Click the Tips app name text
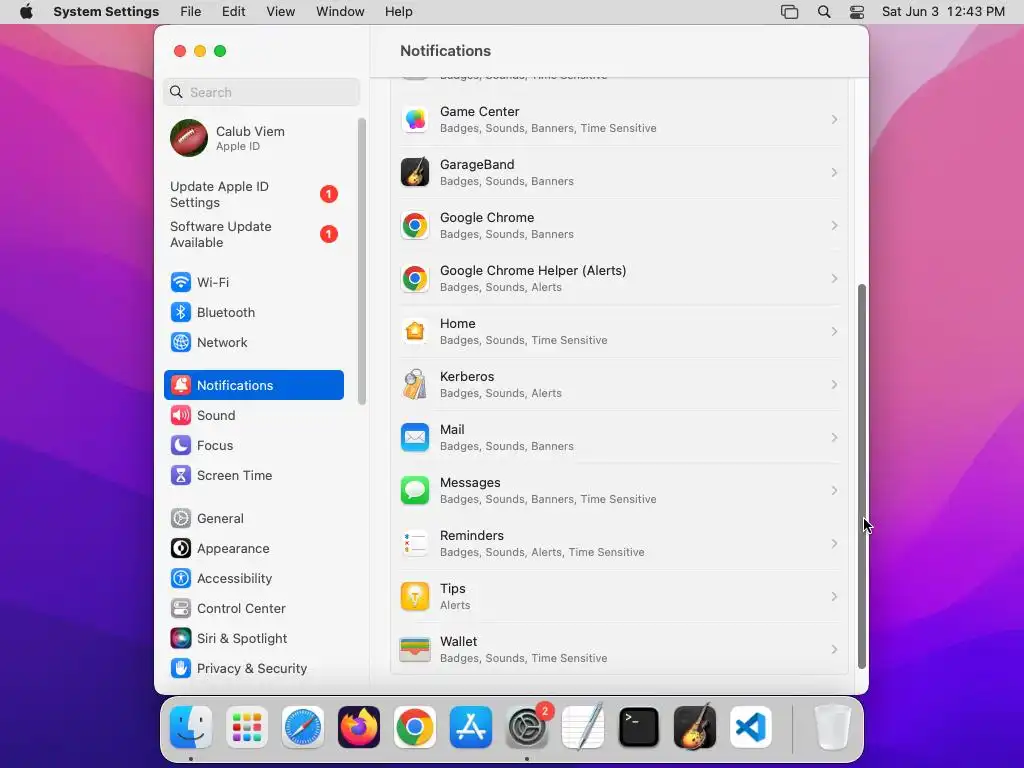Viewport: 1024px width, 768px height. [453, 588]
